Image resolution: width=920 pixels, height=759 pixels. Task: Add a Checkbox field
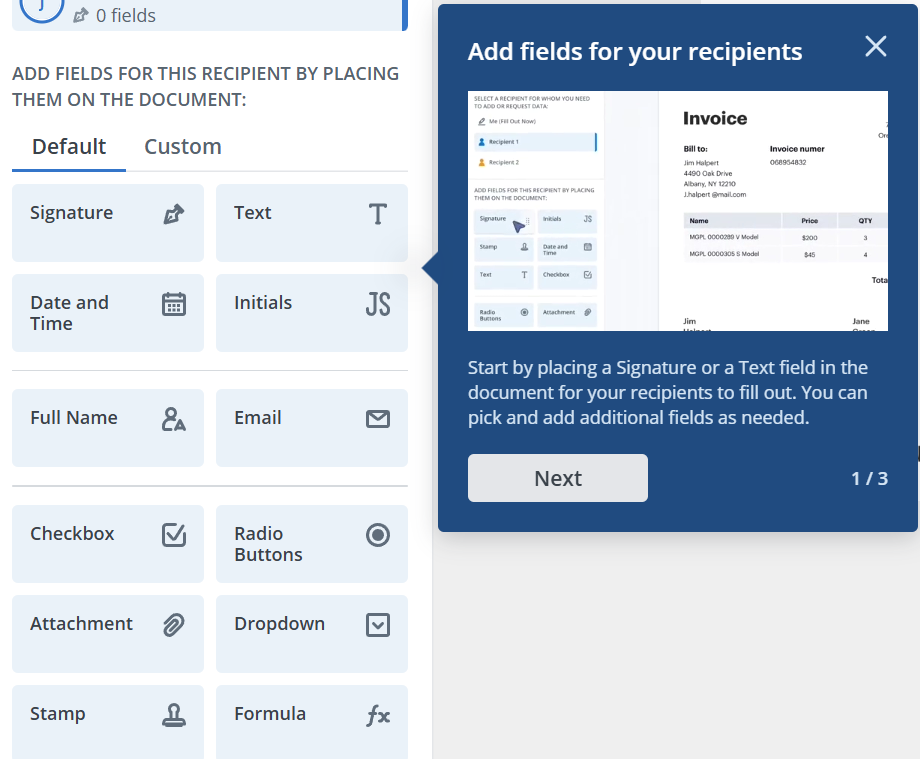tap(108, 543)
